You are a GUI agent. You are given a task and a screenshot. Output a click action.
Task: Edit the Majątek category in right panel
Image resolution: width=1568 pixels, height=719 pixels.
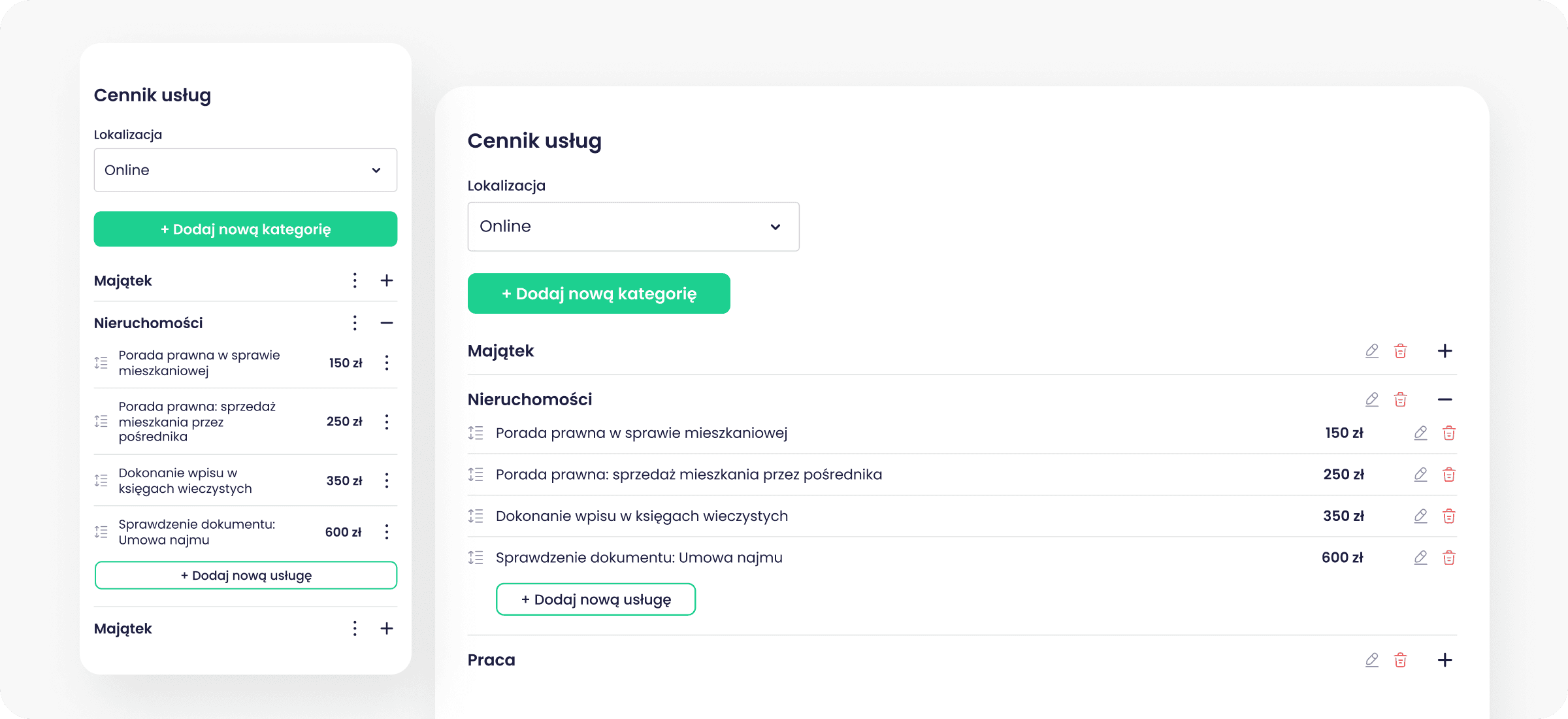point(1371,351)
